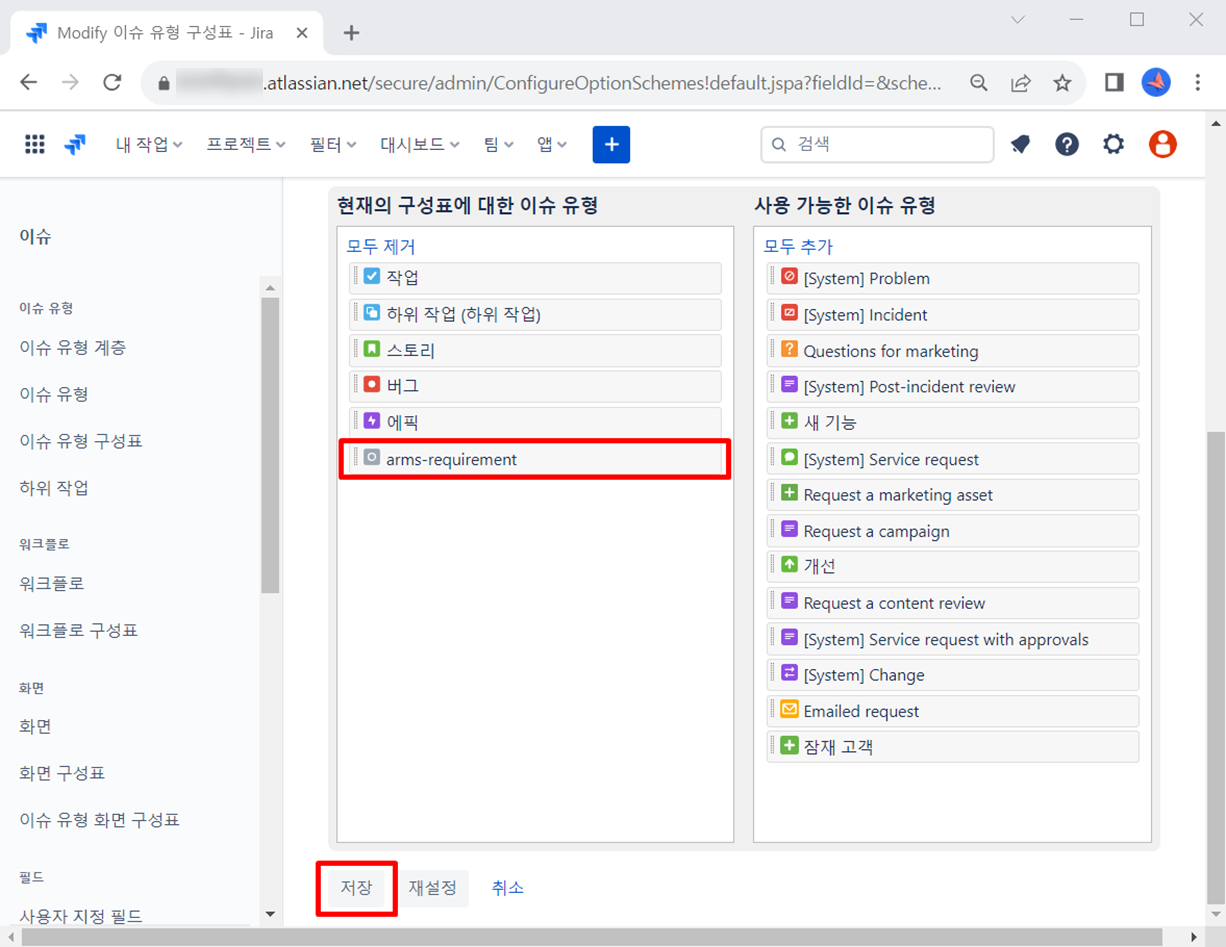Click the Jira logo icon
This screenshot has width=1226, height=947.
click(75, 145)
